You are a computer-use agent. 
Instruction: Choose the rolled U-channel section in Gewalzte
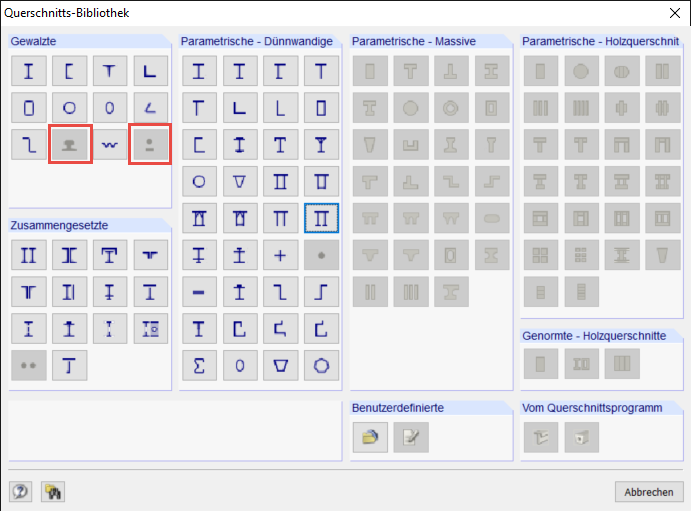coord(70,71)
